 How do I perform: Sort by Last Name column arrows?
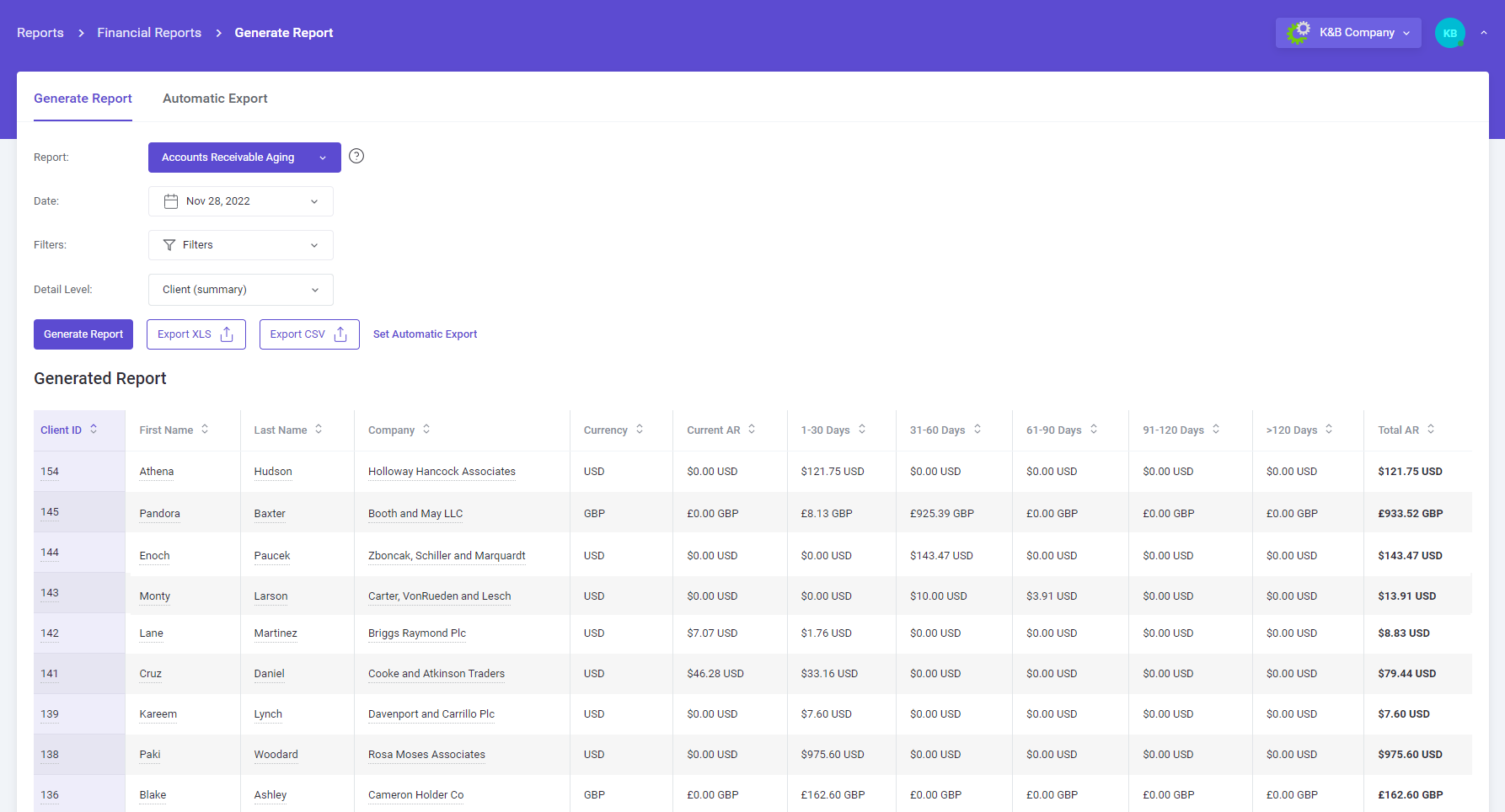319,430
